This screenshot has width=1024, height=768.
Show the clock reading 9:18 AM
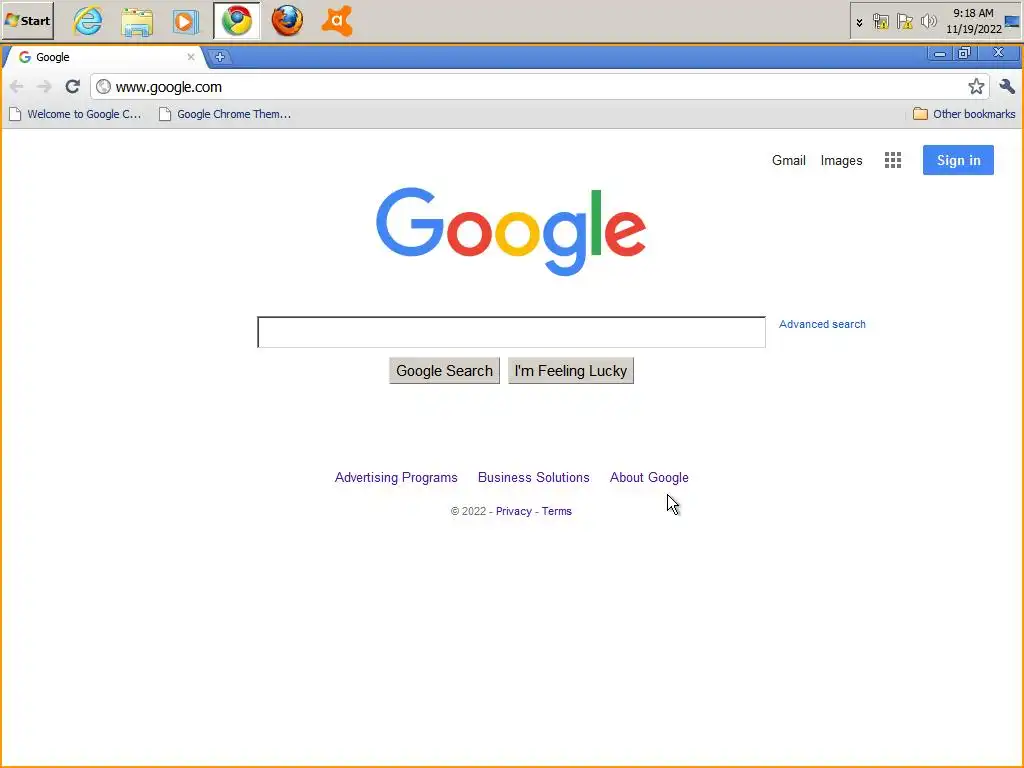973,13
